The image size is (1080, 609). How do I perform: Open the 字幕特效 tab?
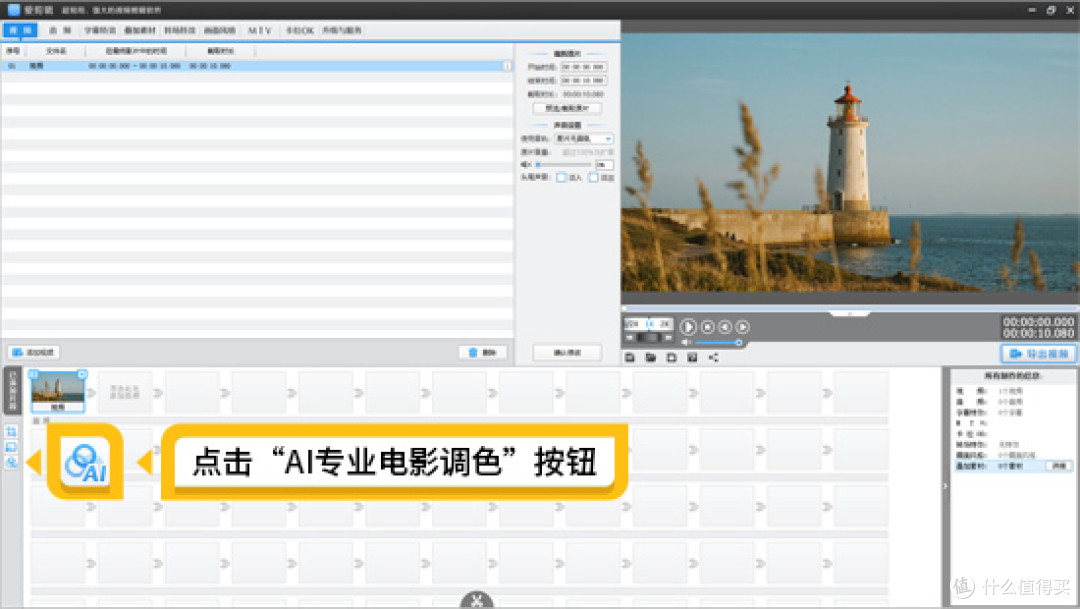(x=100, y=30)
